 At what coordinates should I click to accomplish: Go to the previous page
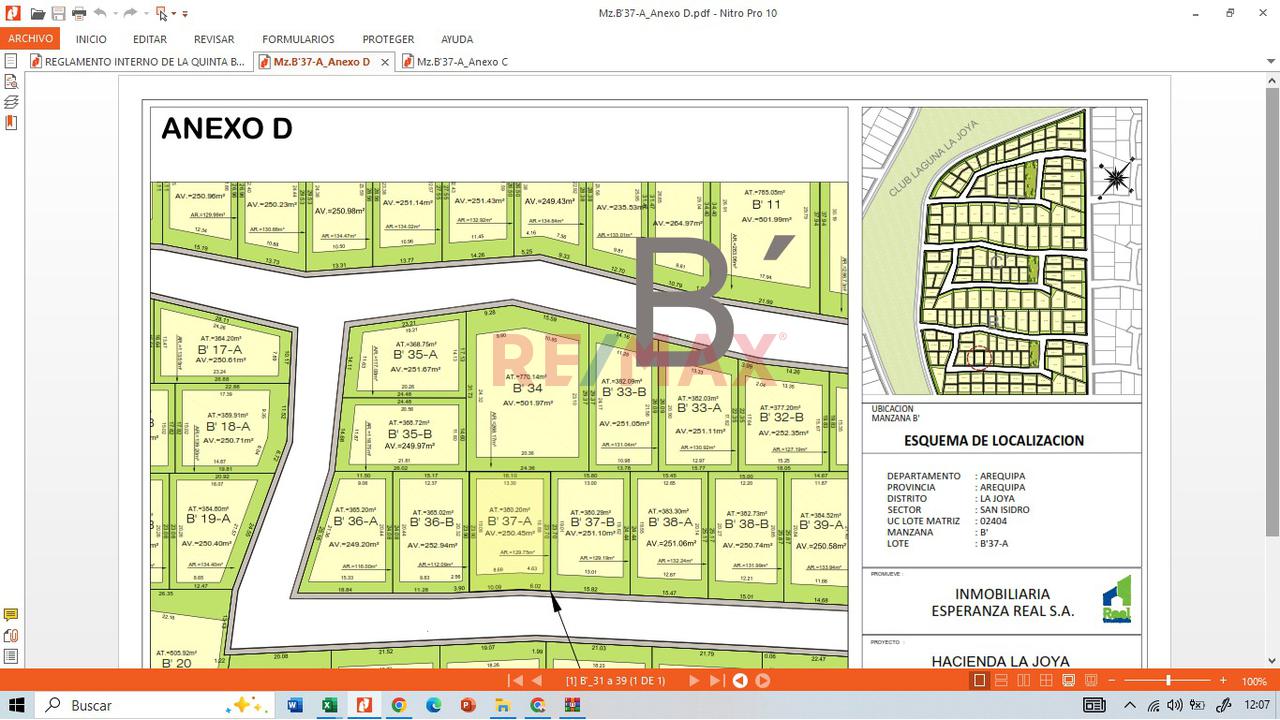click(537, 681)
